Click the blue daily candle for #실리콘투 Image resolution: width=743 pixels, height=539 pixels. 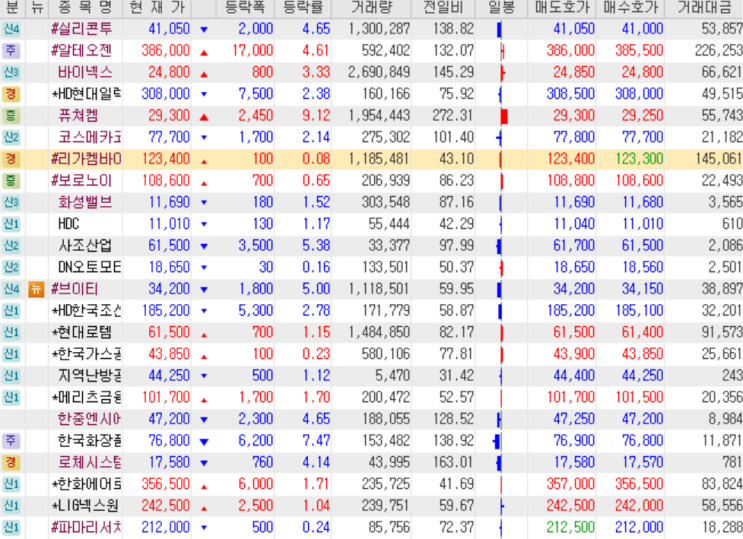pyautogui.click(x=499, y=30)
